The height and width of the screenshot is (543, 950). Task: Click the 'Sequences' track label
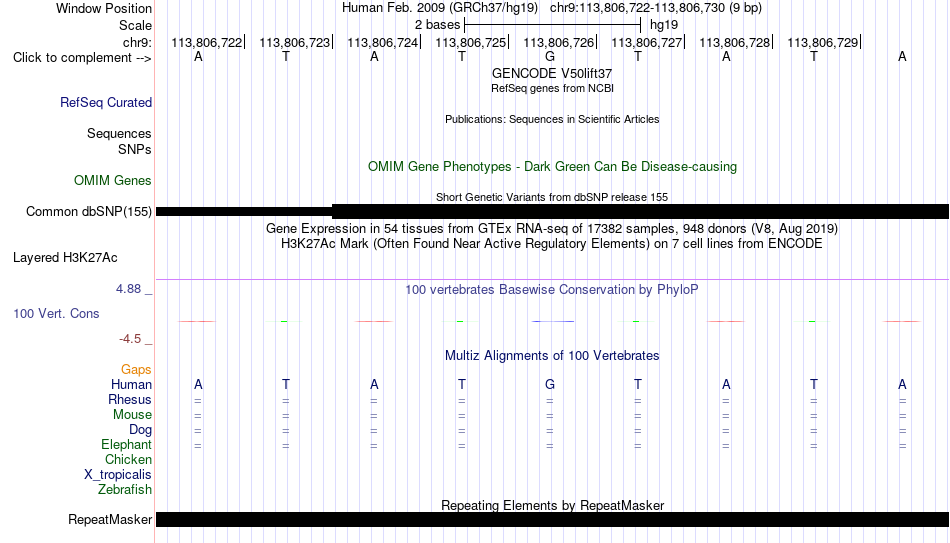[x=119, y=133]
